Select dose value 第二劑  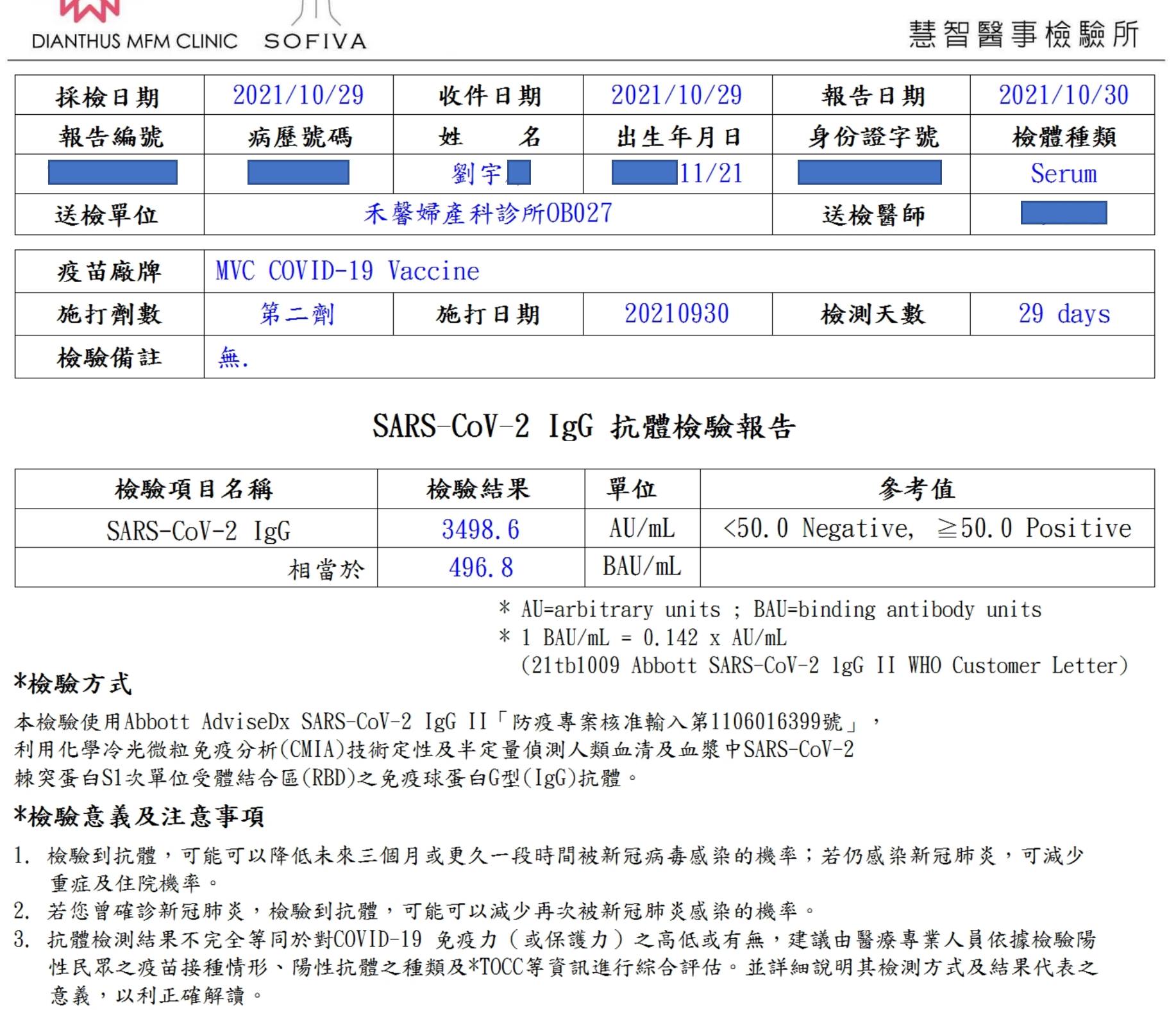point(297,314)
